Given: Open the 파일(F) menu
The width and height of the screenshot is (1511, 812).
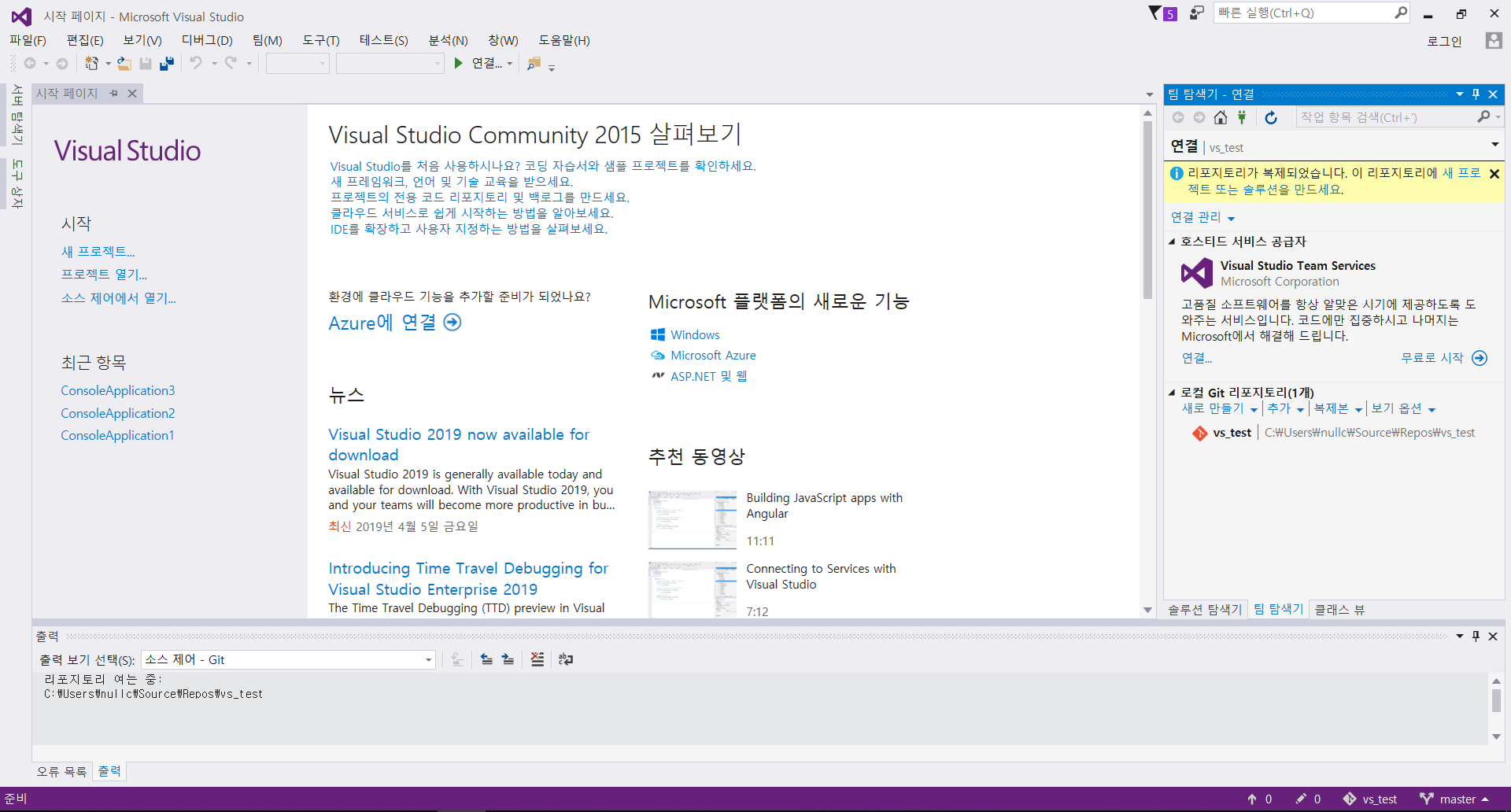Looking at the screenshot, I should 28,40.
